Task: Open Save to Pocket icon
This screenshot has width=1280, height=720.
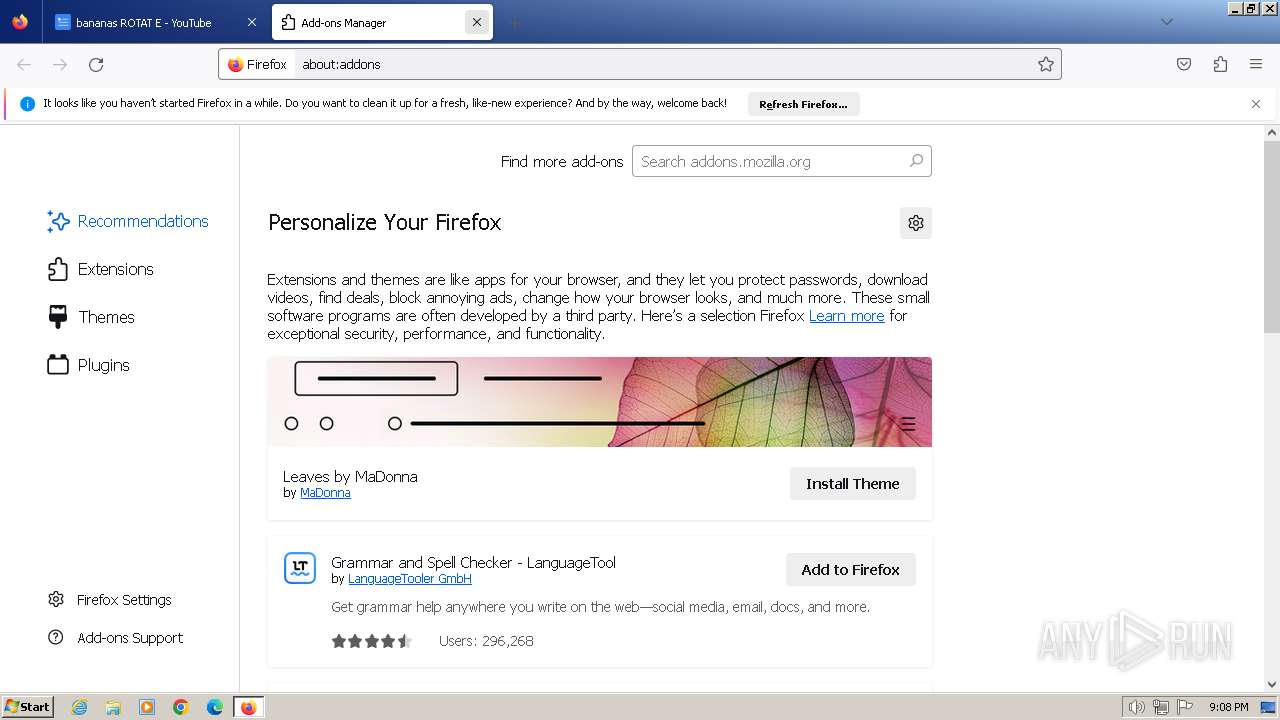Action: coord(1184,64)
